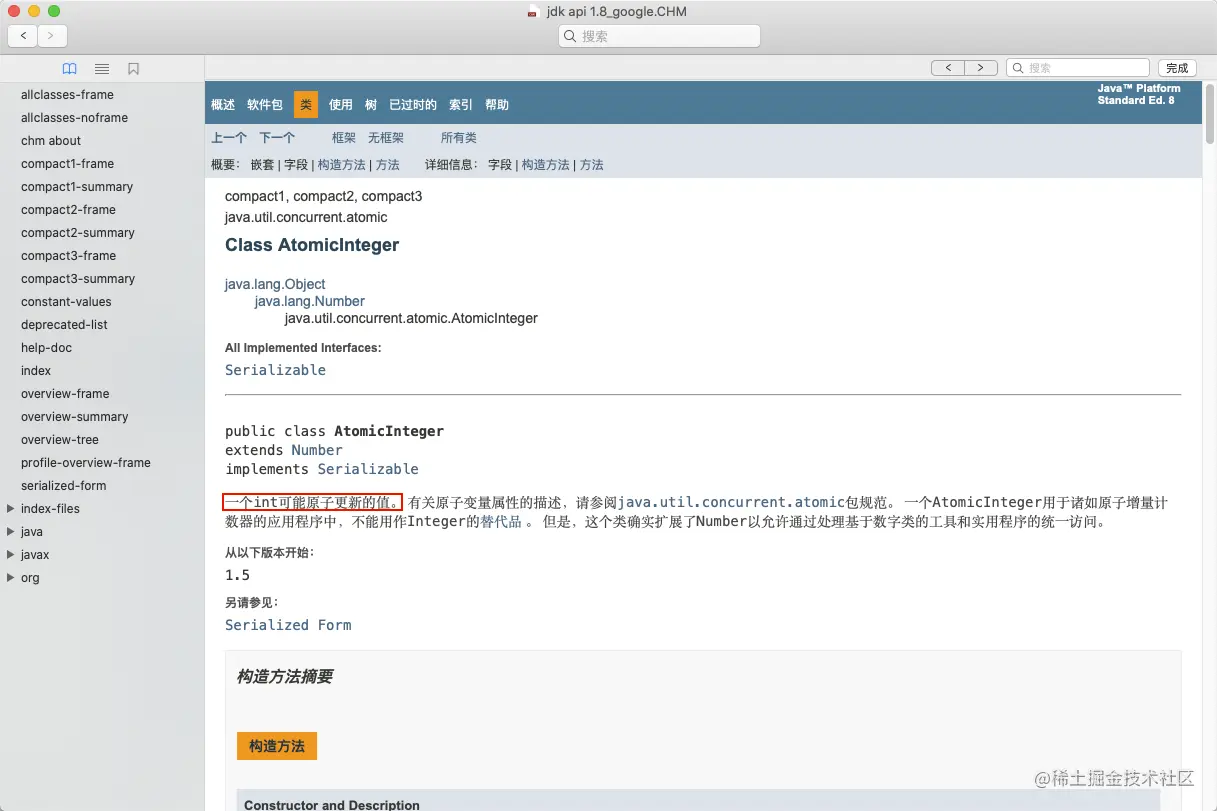Screen dimensions: 1217x811
Task: Click the magnifier icon in the toolbar search box
Action: coord(571,35)
